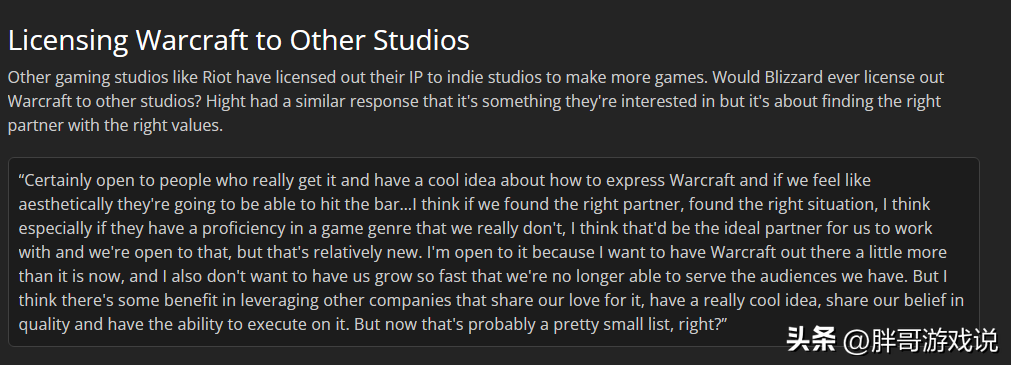Click "share our belief in" text
This screenshot has width=1011, height=365.
coord(895,300)
